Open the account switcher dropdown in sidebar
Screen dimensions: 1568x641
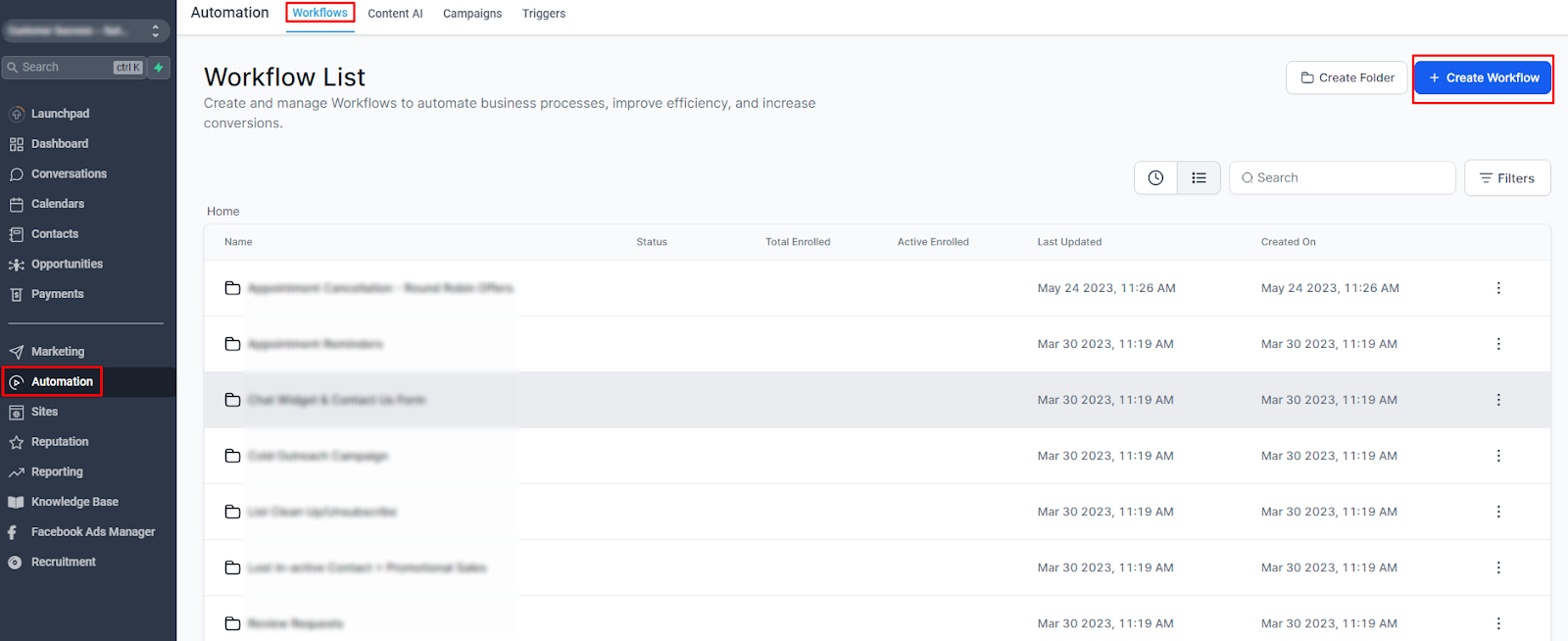[85, 31]
